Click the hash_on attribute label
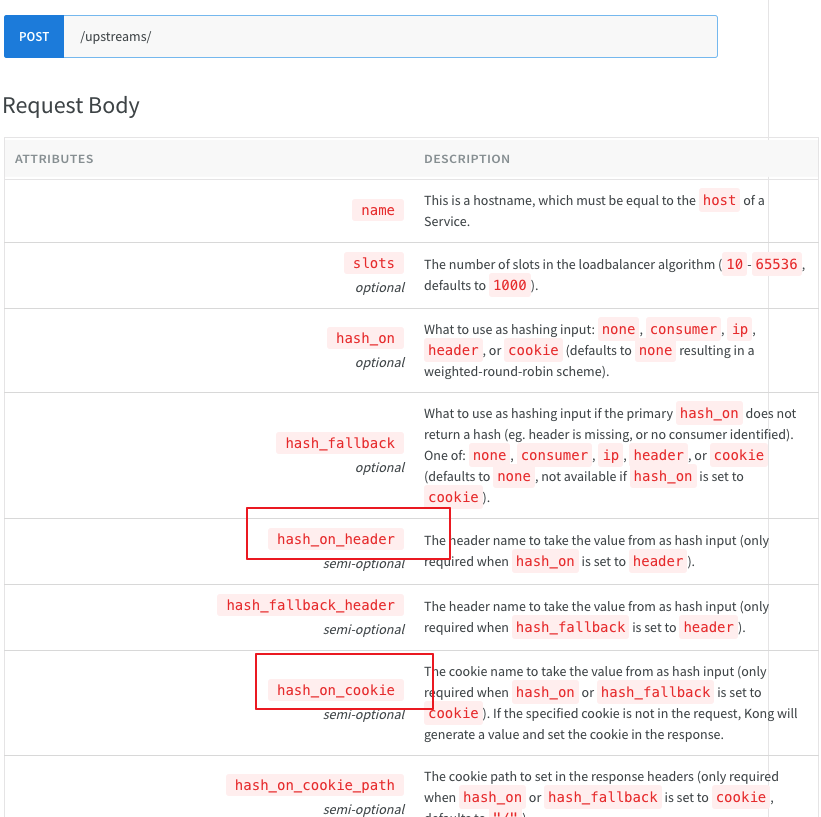This screenshot has width=821, height=817. [364, 338]
